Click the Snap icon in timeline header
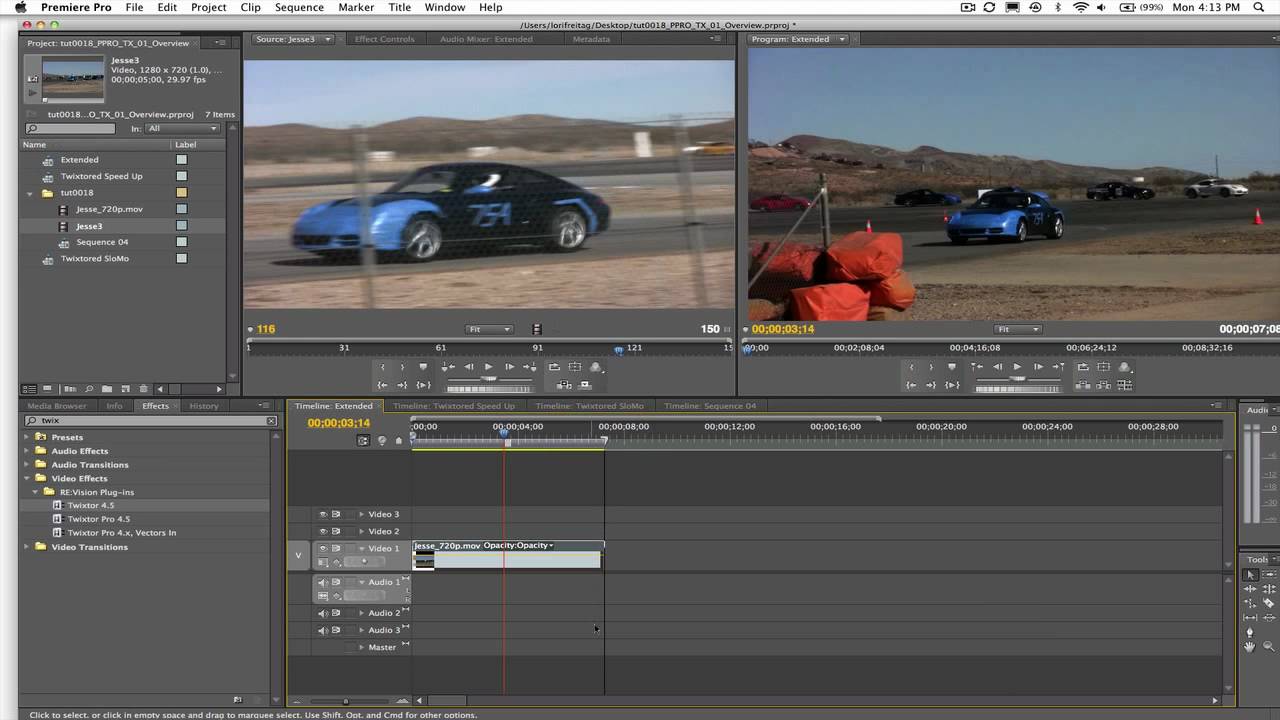The width and height of the screenshot is (1280, 720). click(363, 440)
